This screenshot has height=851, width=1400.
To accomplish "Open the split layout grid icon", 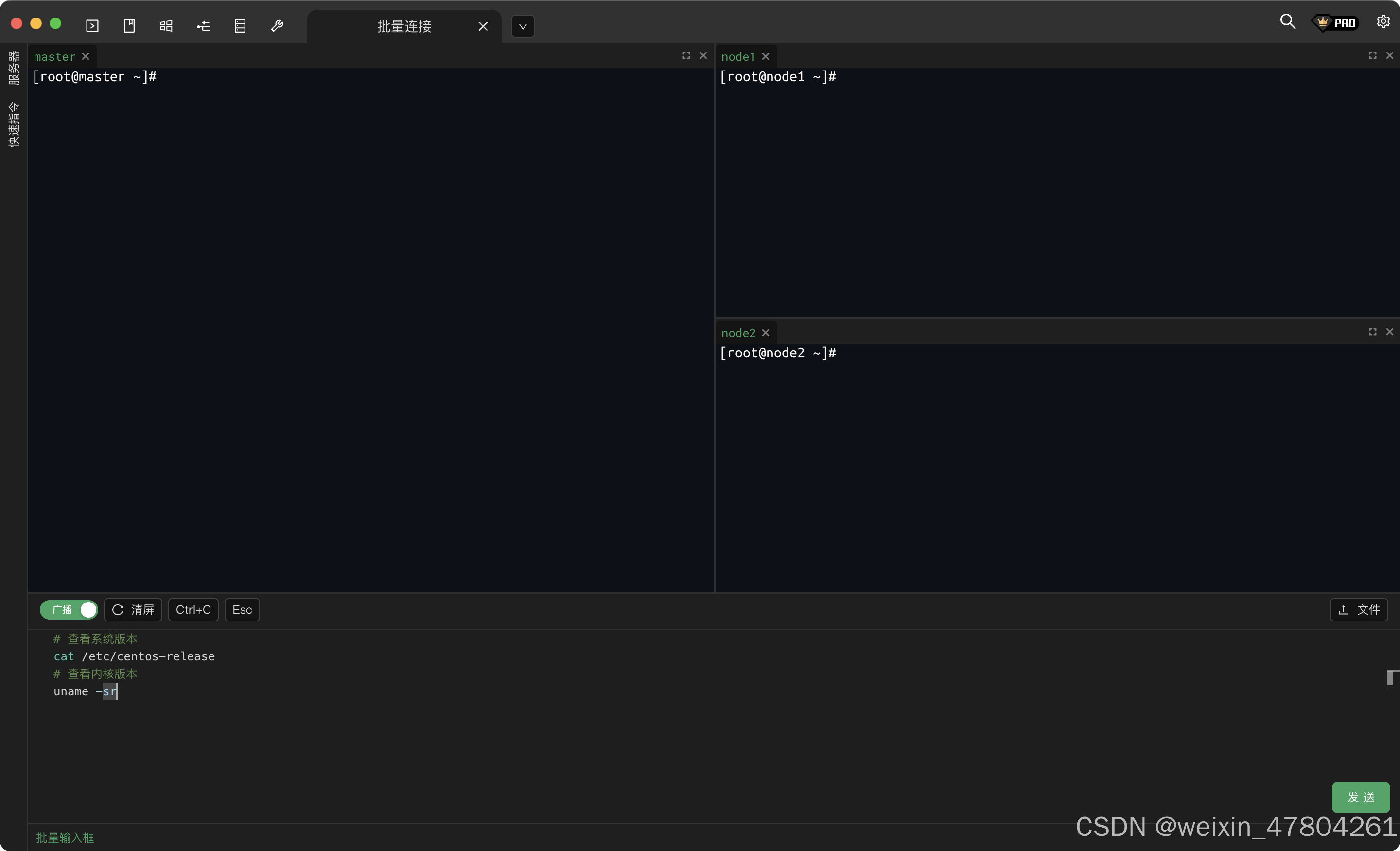I will 166,26.
